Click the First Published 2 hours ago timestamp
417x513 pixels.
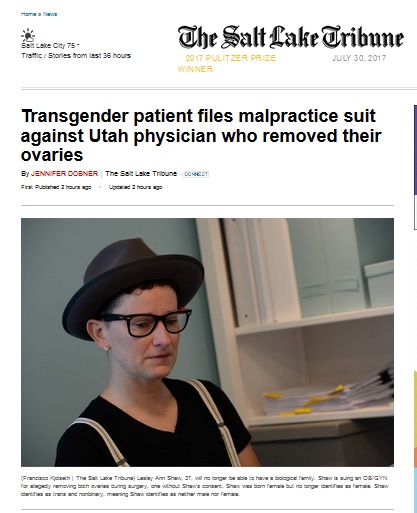click(56, 187)
